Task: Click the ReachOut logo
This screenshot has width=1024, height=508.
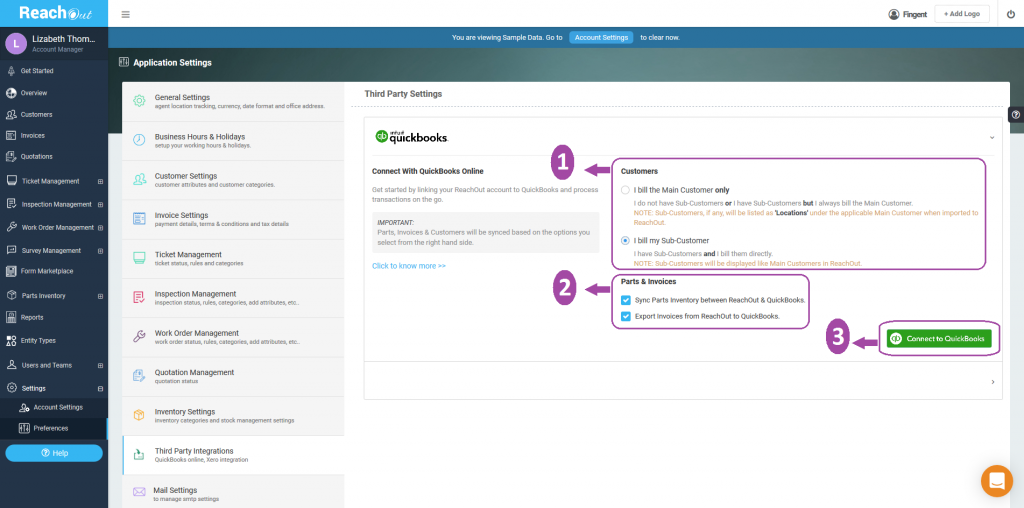Action: point(54,13)
